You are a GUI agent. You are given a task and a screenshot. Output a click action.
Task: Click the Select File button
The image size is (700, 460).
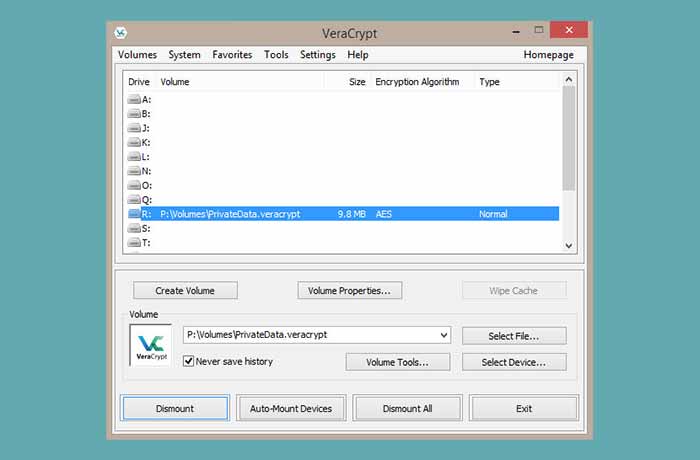(514, 336)
